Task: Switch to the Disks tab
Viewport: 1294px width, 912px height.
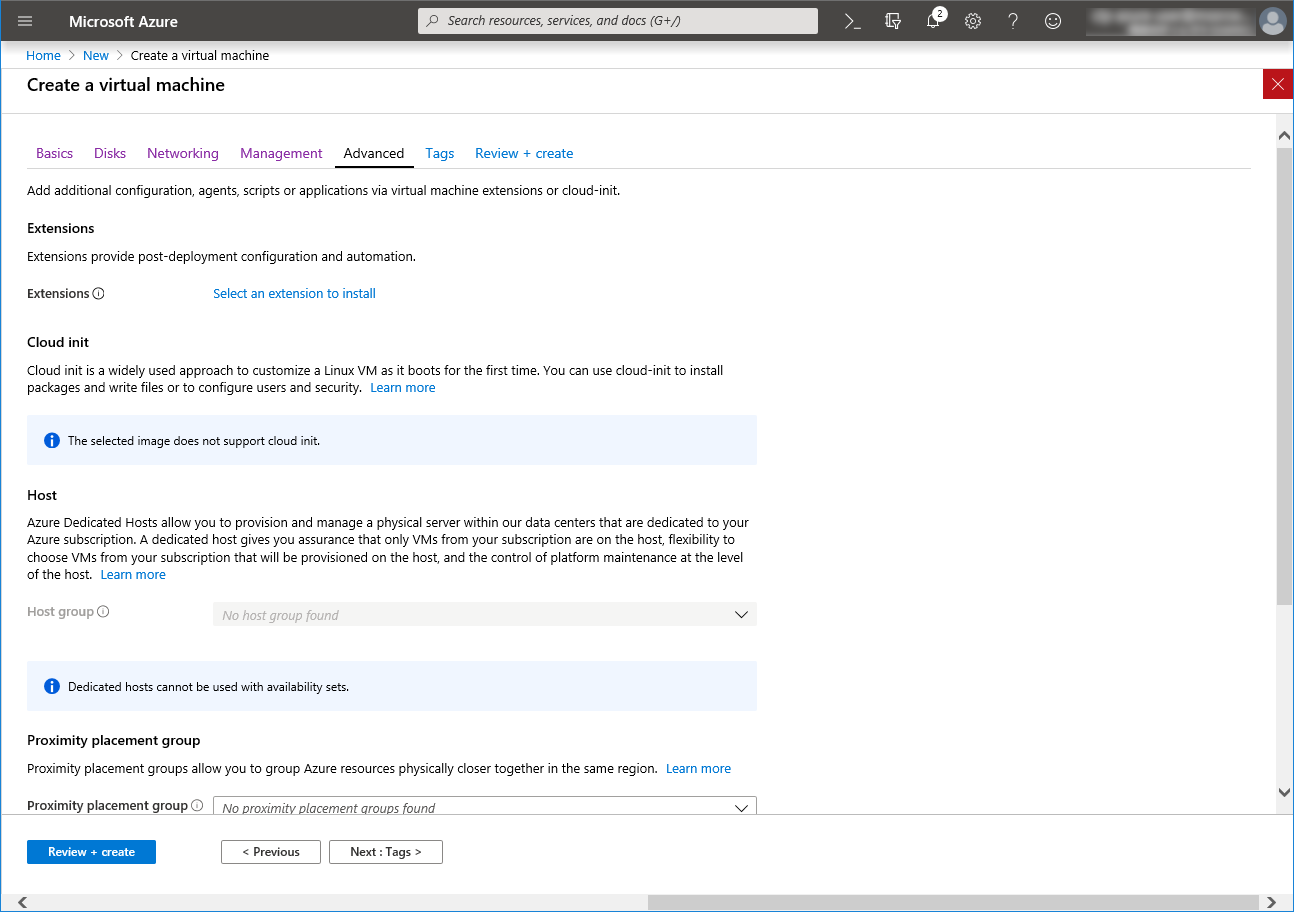Action: 110,153
